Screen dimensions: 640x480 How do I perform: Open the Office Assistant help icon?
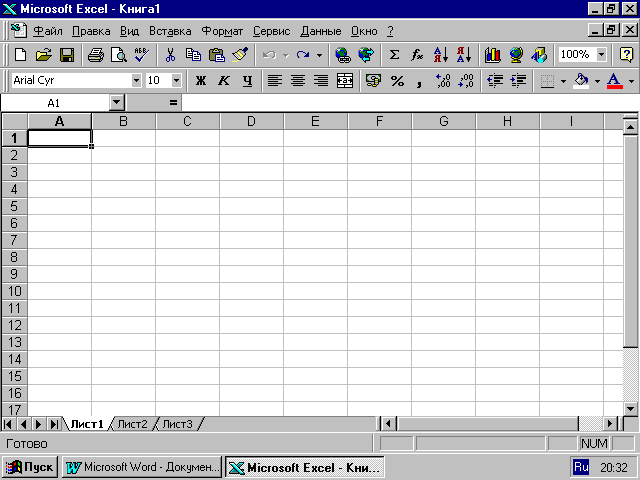(626, 55)
